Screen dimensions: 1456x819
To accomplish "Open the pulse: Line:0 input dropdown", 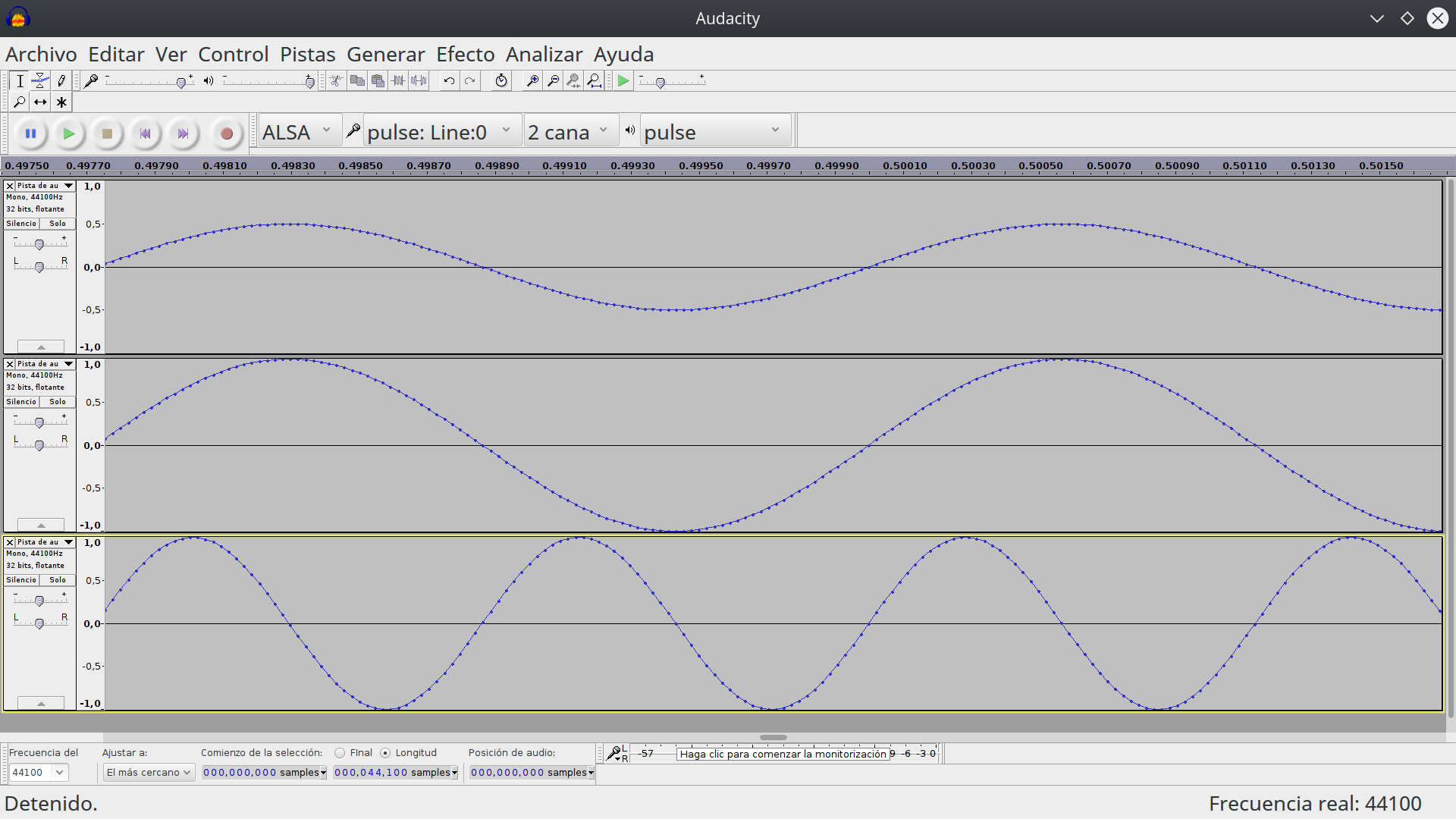I will (x=443, y=132).
